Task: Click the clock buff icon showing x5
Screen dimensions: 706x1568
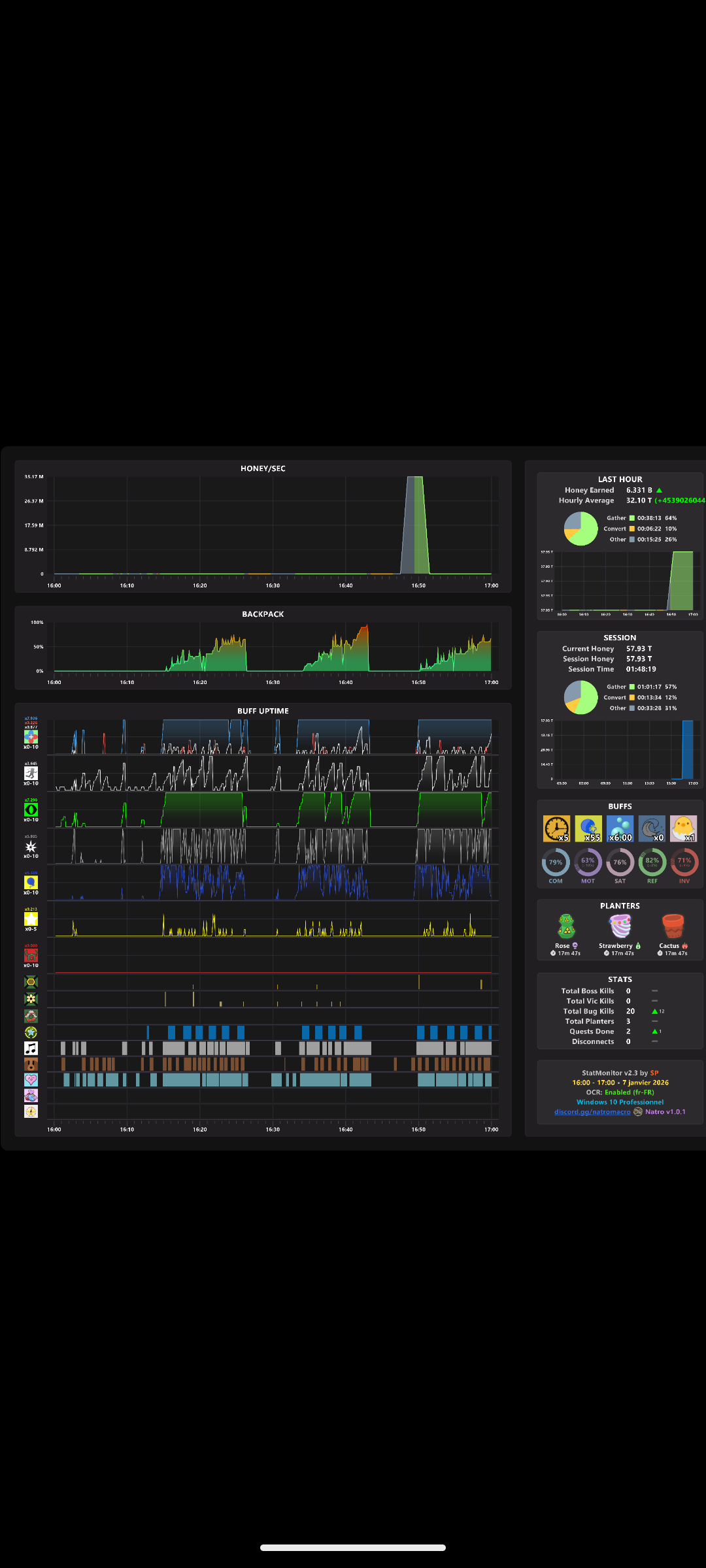Action: (x=556, y=828)
